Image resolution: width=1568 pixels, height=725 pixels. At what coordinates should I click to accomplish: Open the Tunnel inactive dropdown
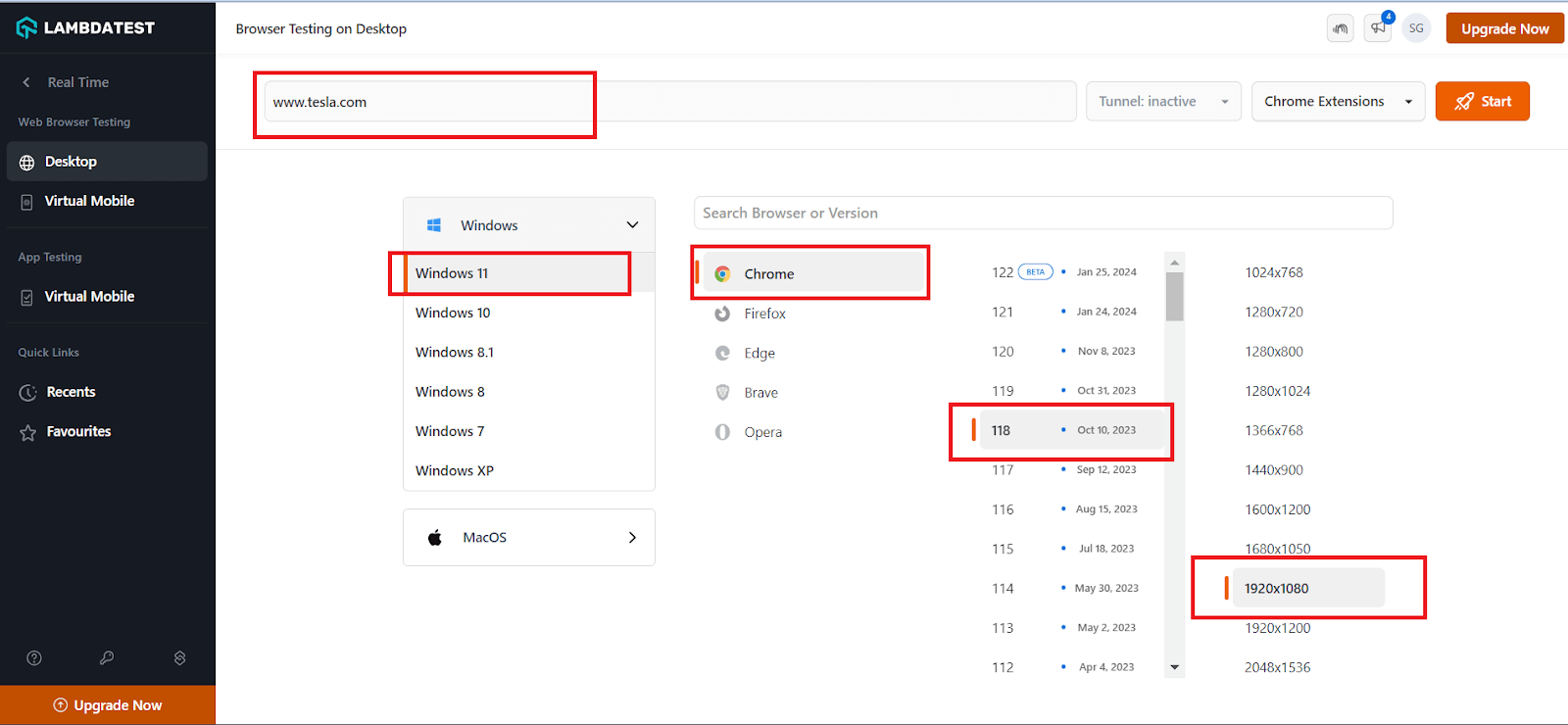[x=1163, y=102]
